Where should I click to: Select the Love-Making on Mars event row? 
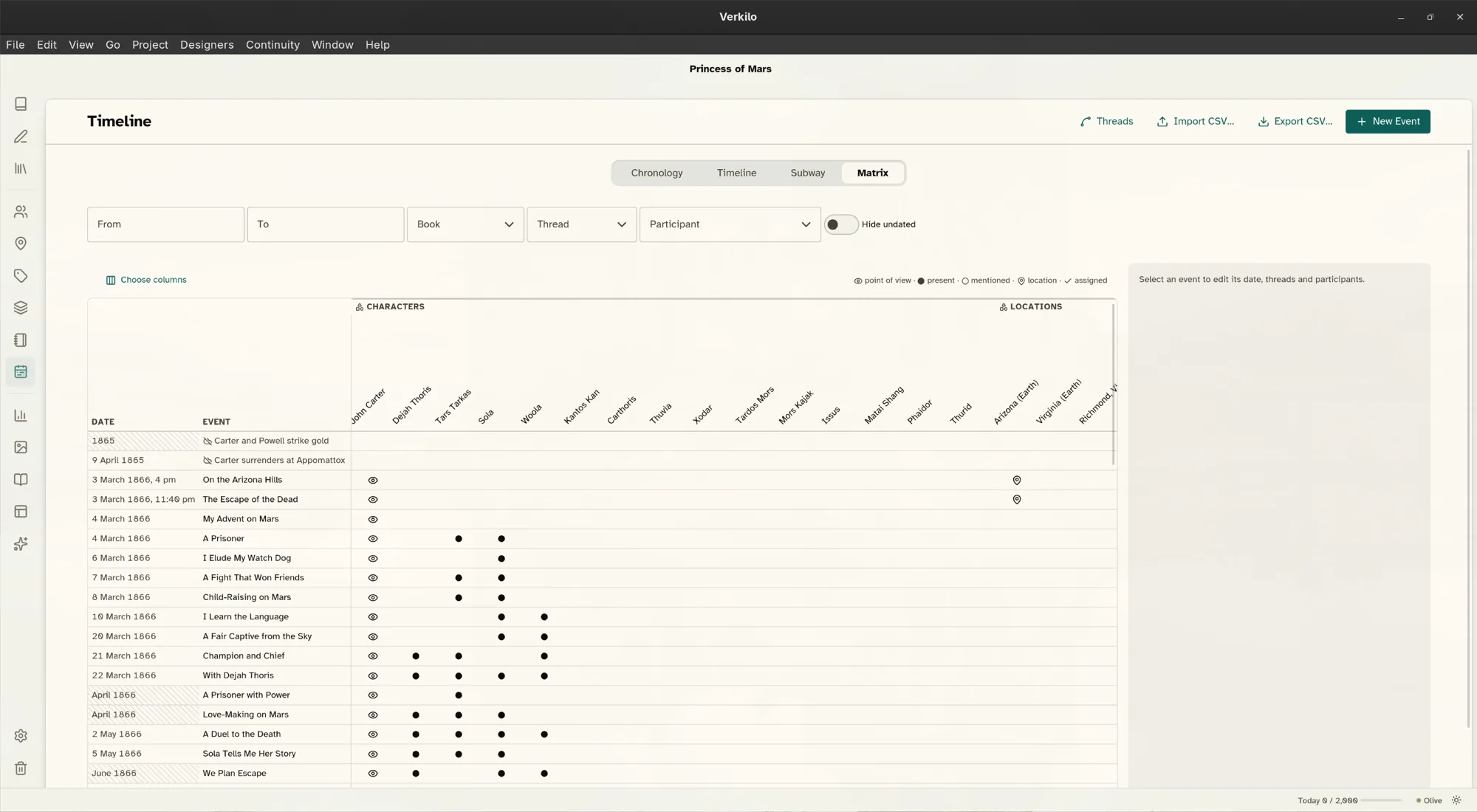tap(602, 715)
